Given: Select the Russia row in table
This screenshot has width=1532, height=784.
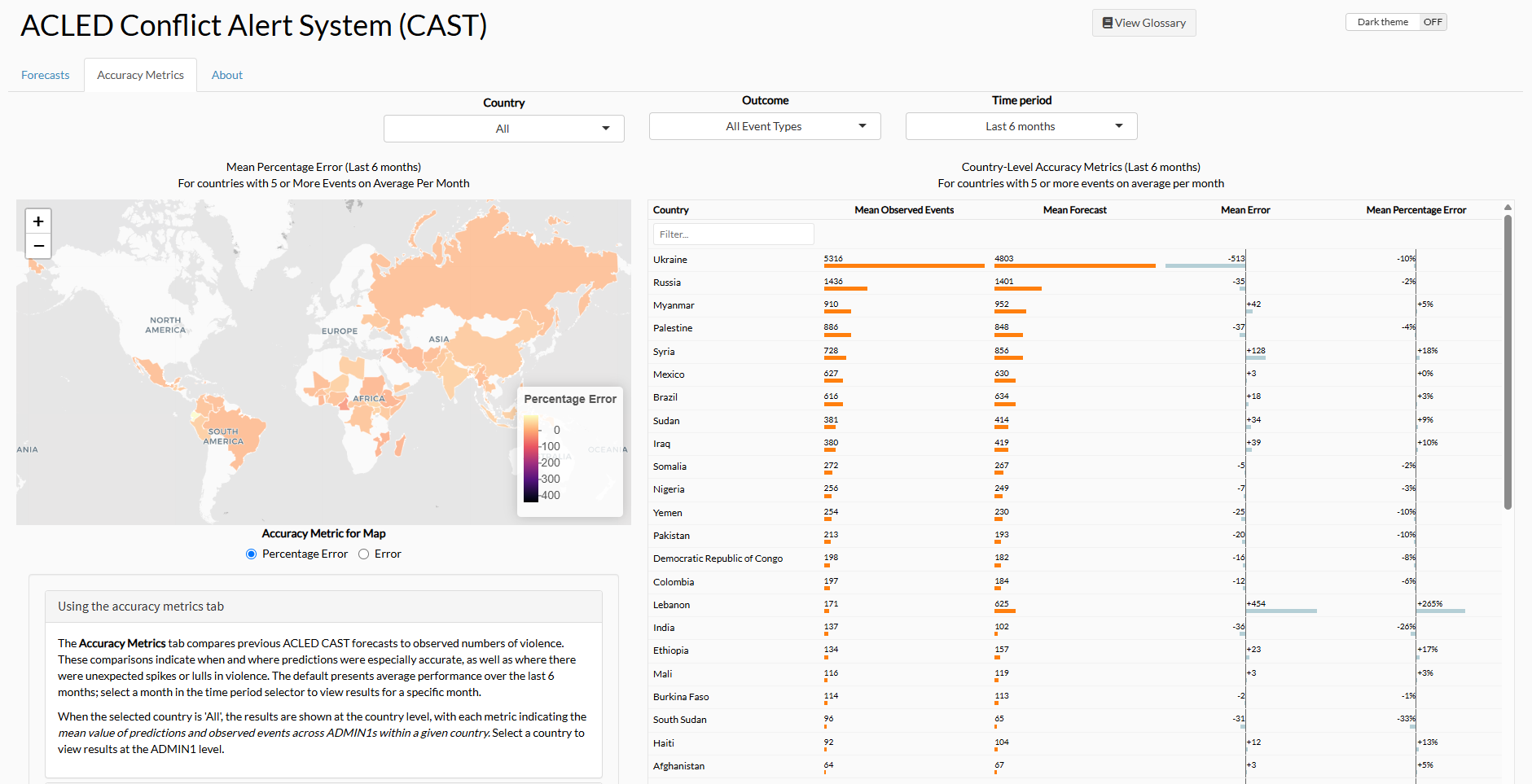Looking at the screenshot, I should pyautogui.click(x=1075, y=283).
